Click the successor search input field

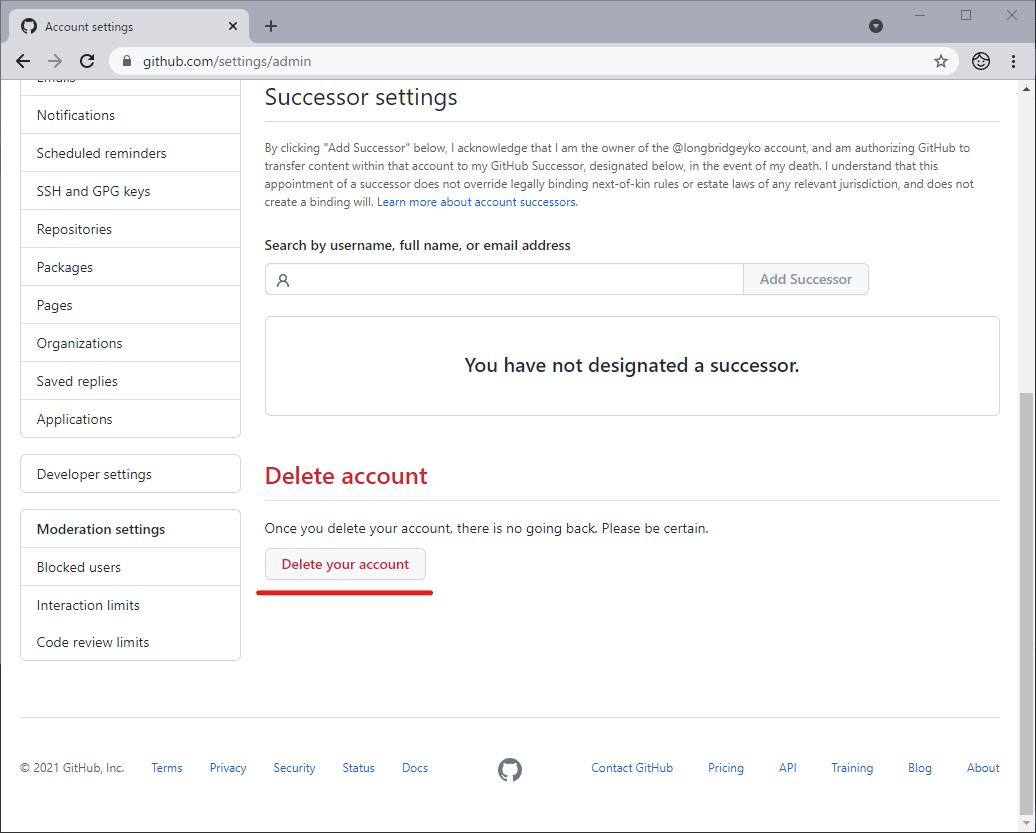[504, 279]
